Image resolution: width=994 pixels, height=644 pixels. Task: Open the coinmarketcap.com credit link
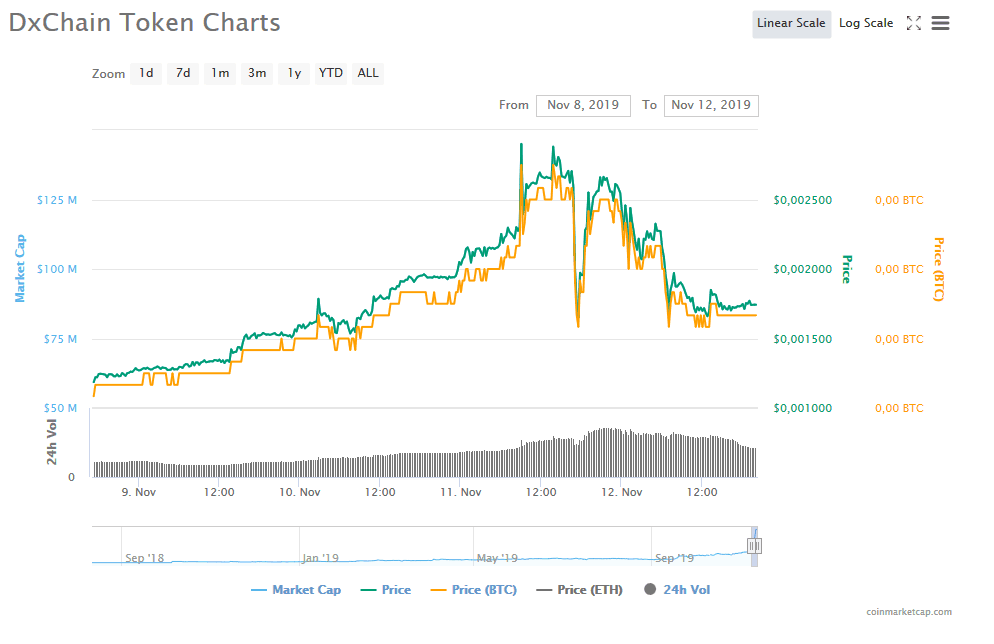pos(909,612)
